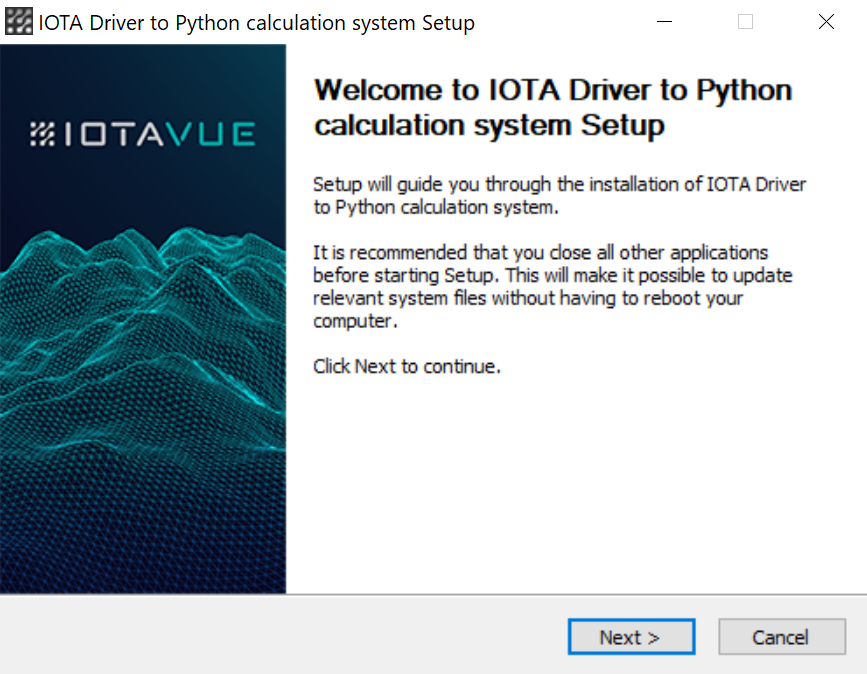
Task: Click the window title "IOTA Driver to Python calculation system Setup"
Action: (x=257, y=23)
